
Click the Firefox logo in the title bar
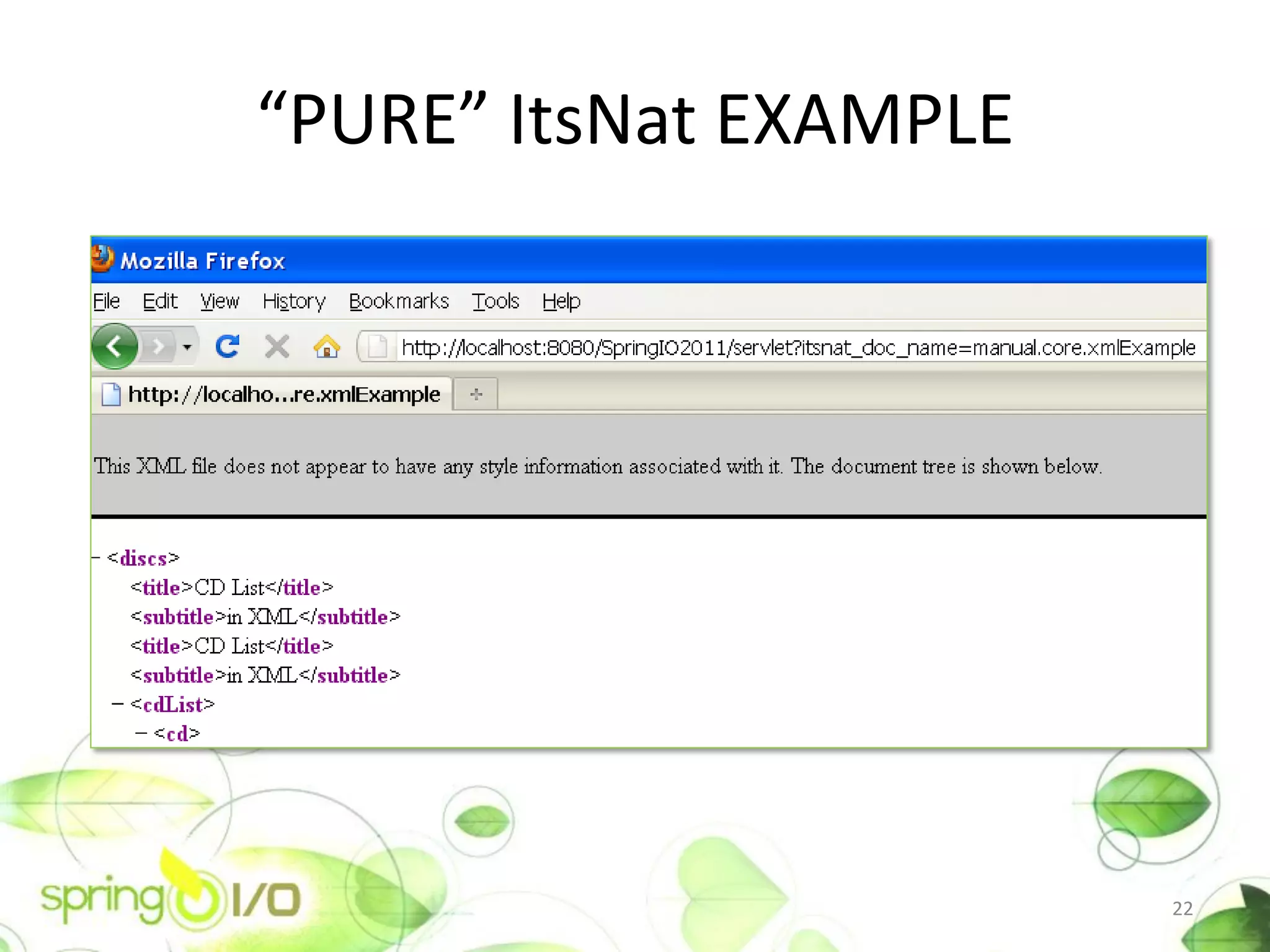tap(102, 259)
